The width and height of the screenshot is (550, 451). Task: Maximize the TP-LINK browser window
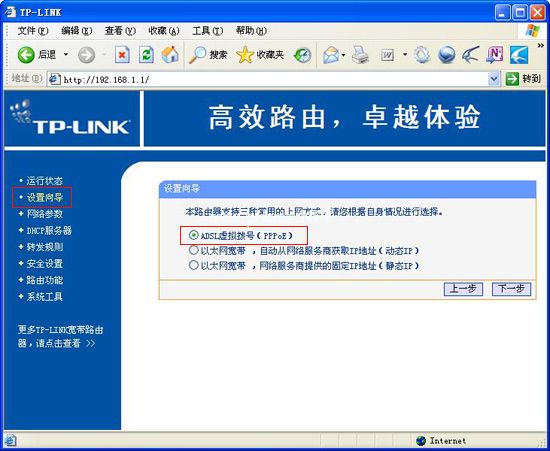(520, 13)
